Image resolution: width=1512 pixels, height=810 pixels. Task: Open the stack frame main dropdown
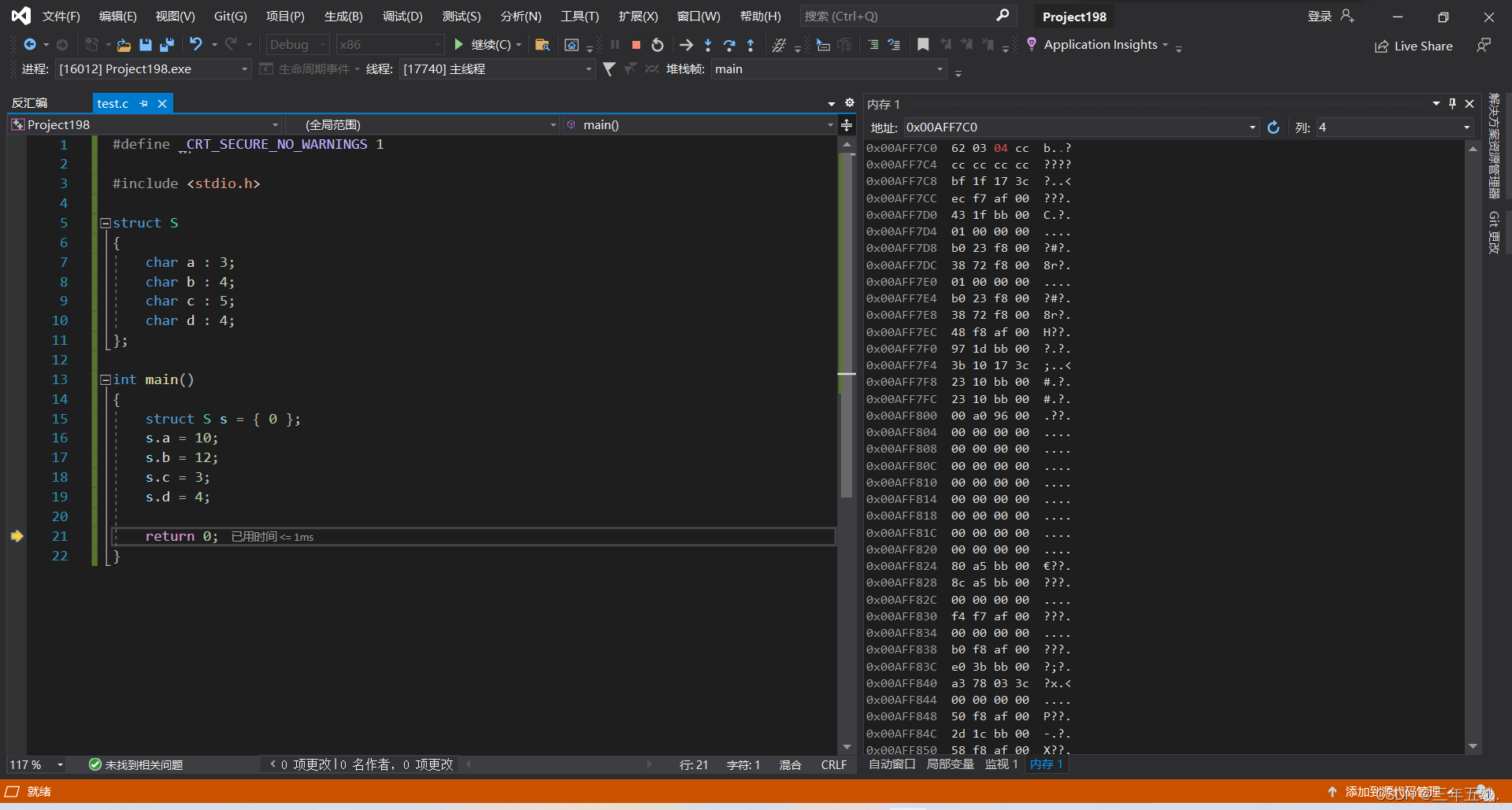pyautogui.click(x=828, y=69)
